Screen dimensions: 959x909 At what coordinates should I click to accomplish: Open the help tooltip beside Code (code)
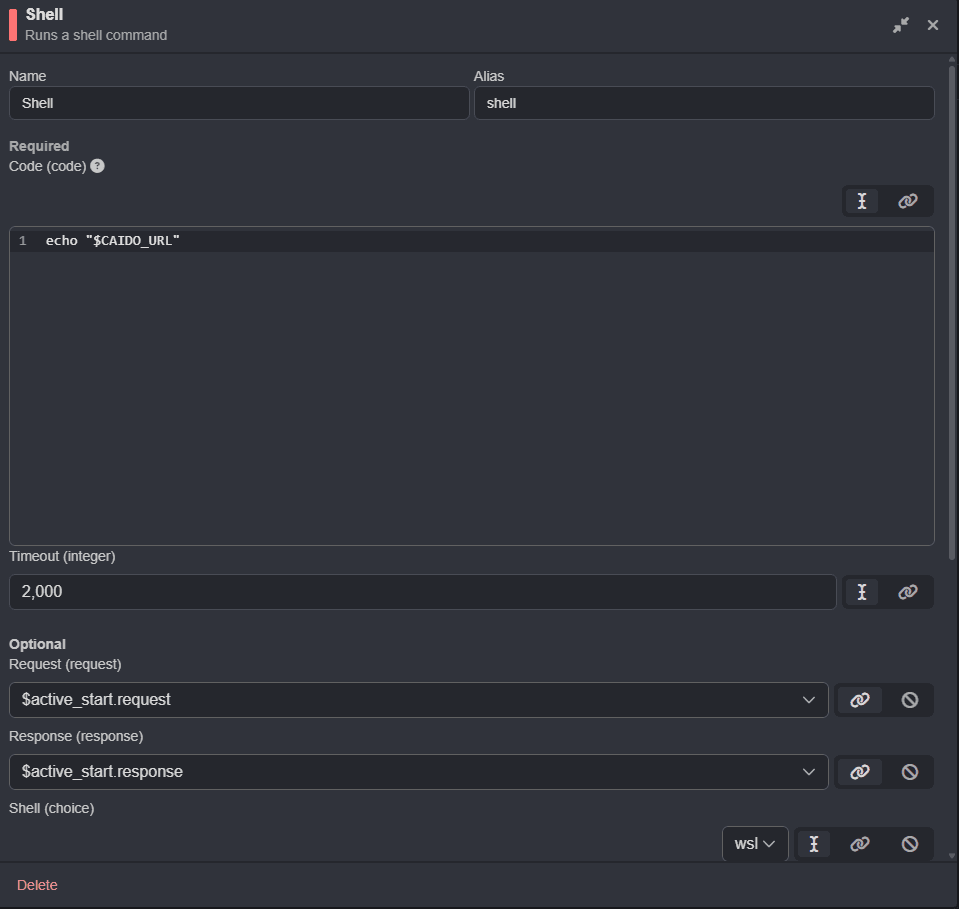(97, 166)
